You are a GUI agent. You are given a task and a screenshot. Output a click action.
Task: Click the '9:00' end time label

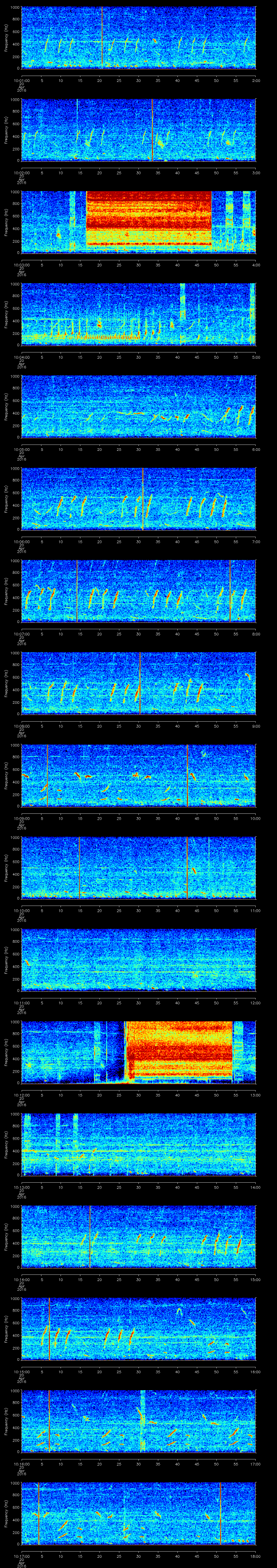pos(256,726)
